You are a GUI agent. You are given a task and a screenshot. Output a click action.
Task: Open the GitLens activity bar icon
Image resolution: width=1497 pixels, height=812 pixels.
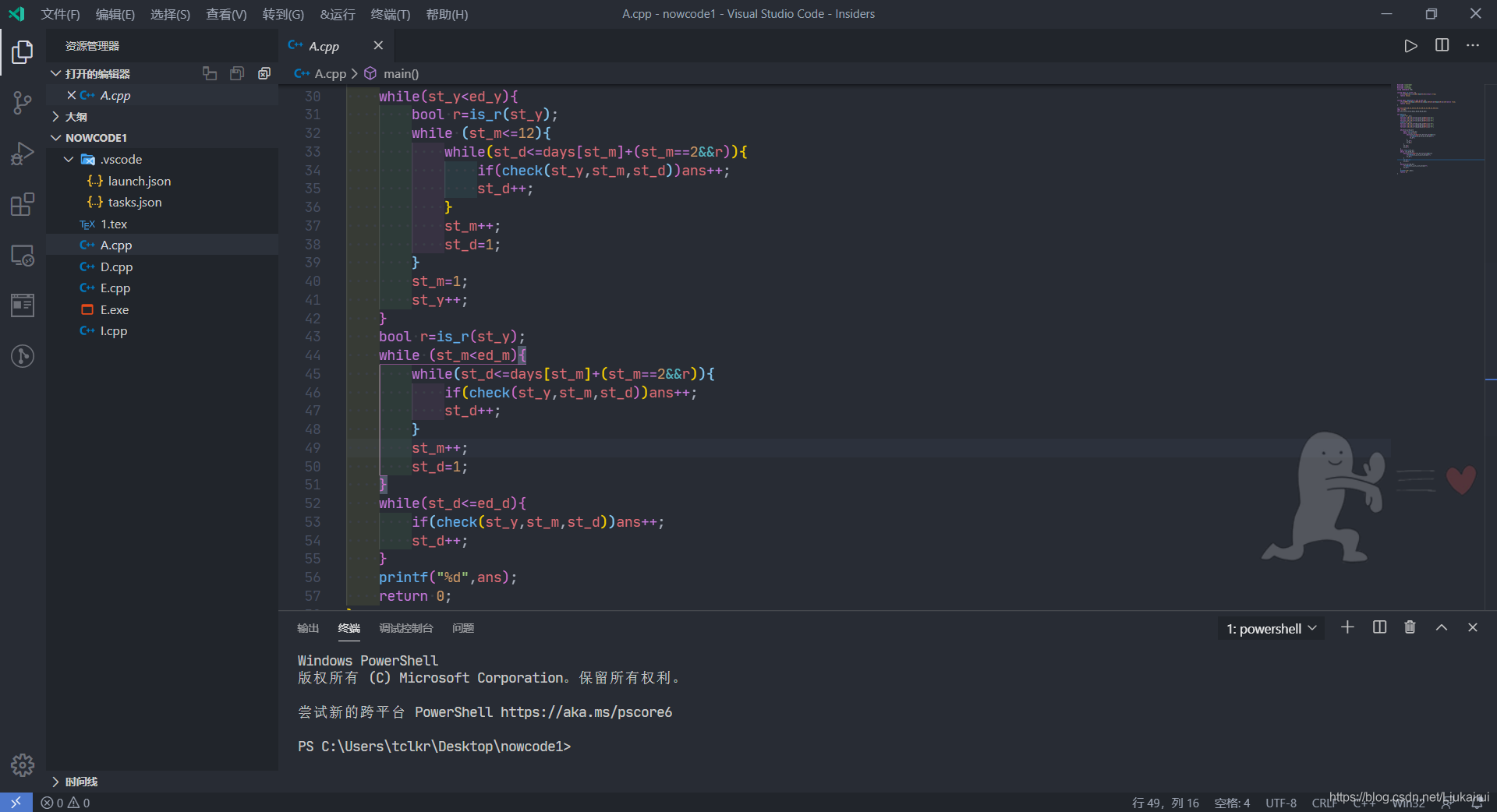(23, 356)
